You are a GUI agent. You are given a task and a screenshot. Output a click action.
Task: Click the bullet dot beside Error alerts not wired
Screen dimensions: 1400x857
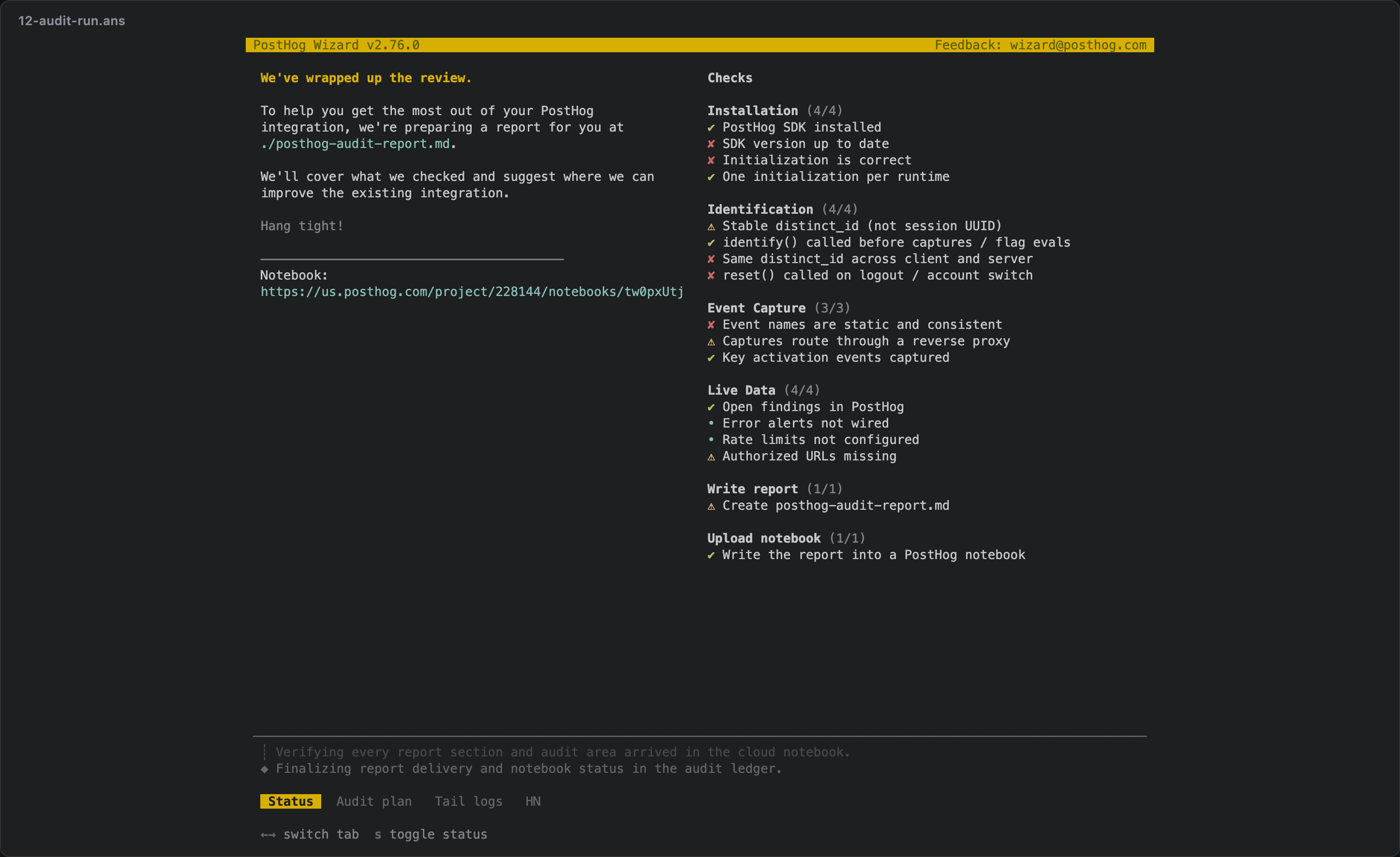(x=711, y=423)
